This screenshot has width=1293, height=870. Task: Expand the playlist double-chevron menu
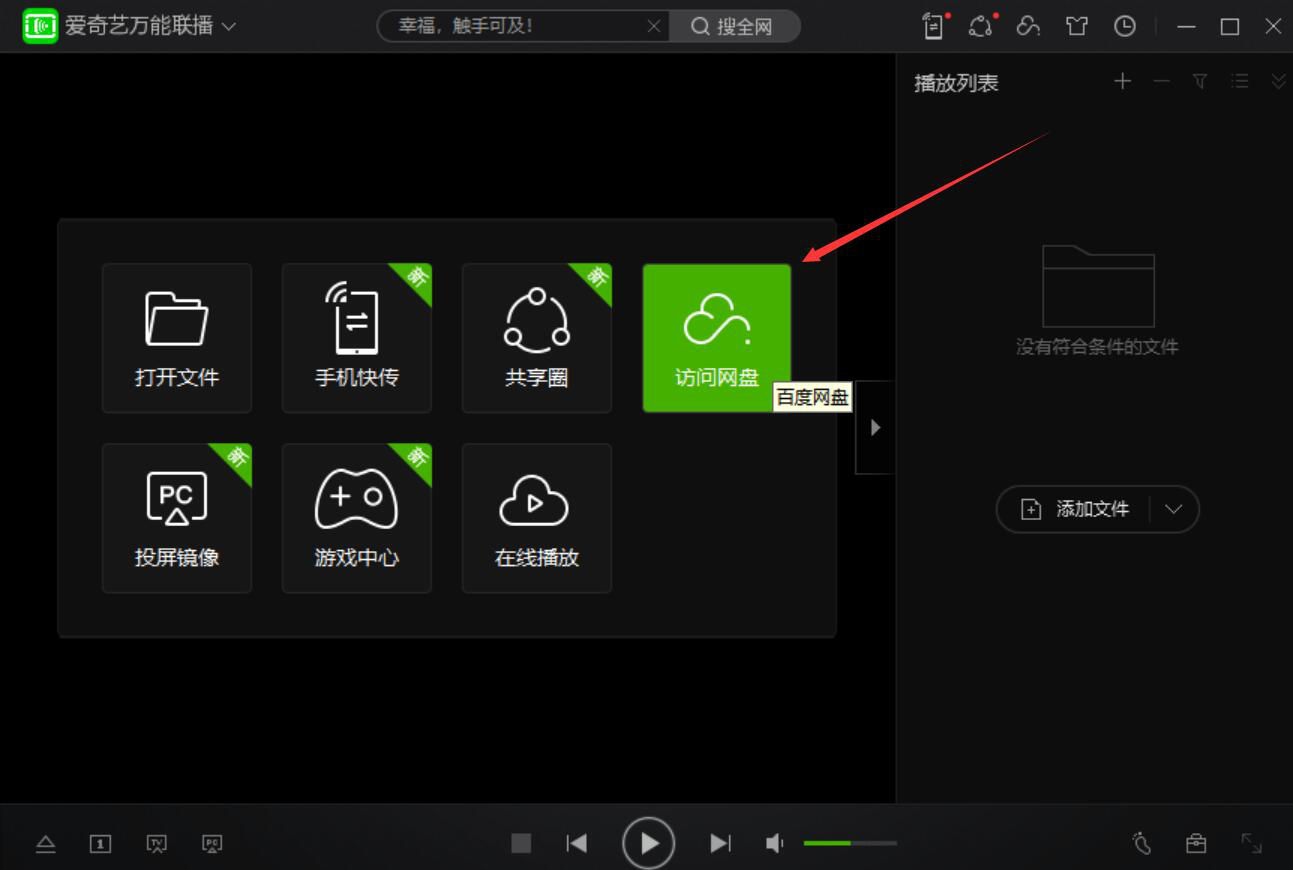[x=1279, y=82]
